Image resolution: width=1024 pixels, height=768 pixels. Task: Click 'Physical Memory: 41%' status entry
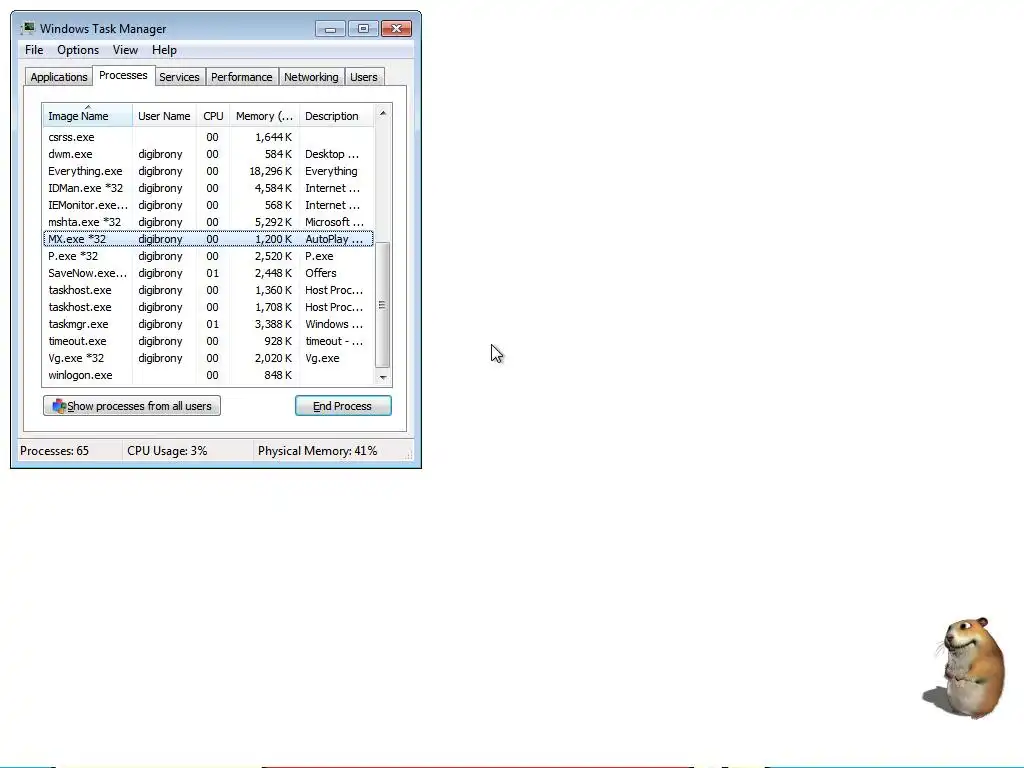(x=317, y=451)
